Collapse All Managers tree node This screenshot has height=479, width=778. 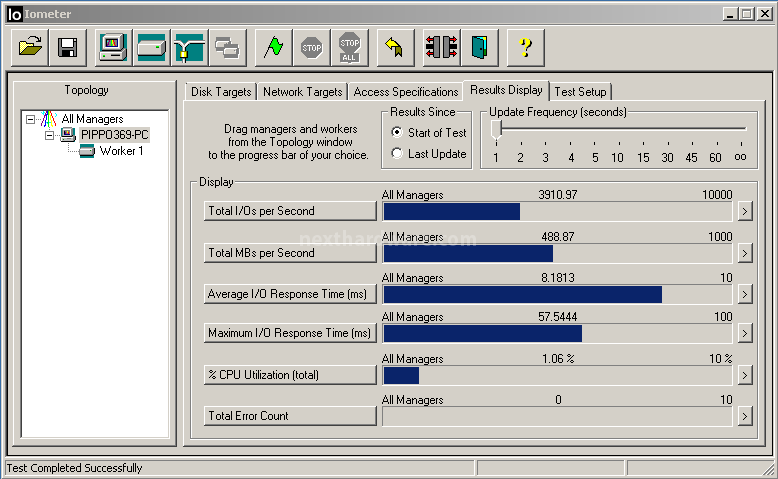pos(31,119)
